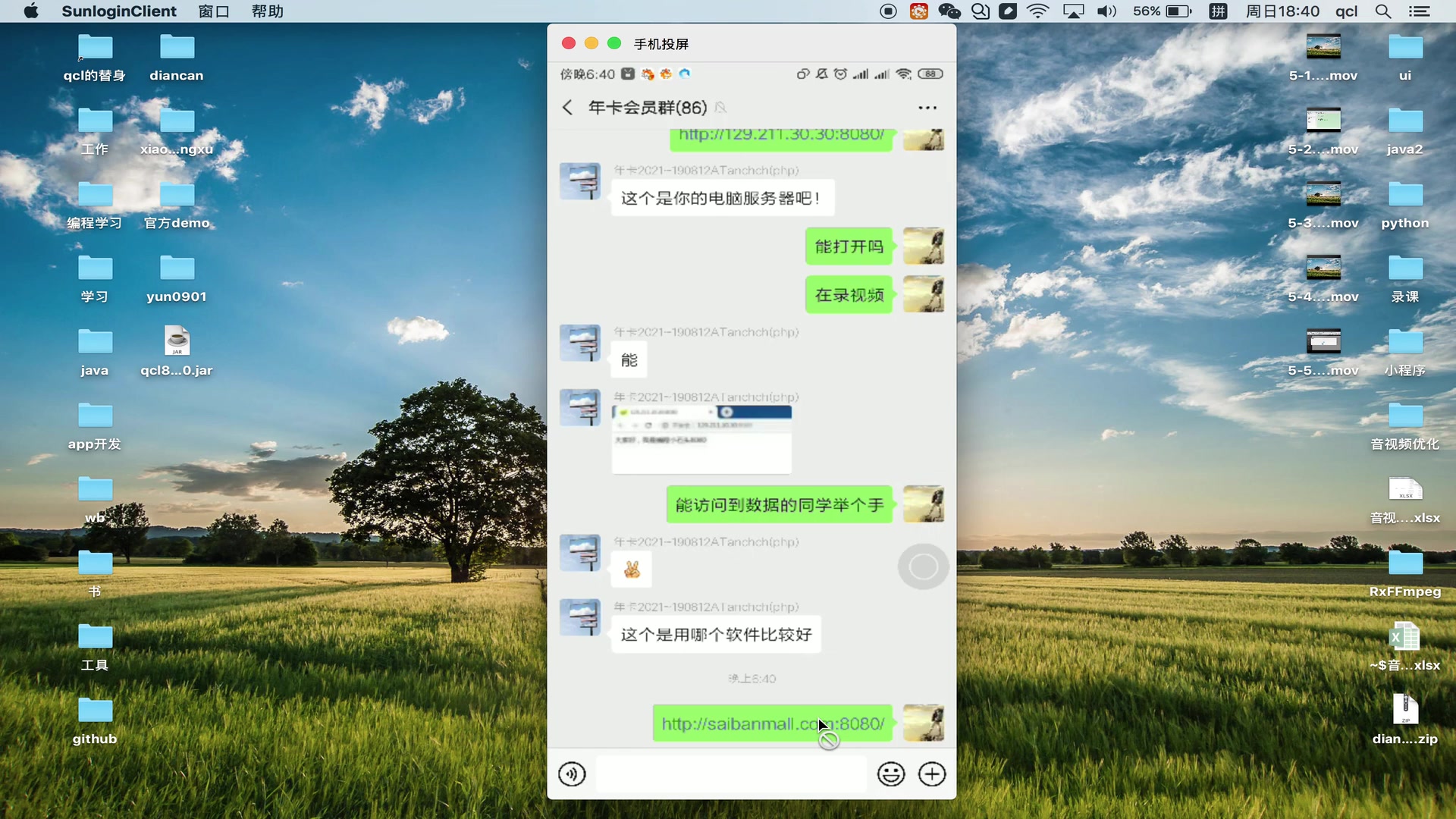Click the SunloginClient icon in macOS menu bar
Viewport: 1456px width, 819px height.
click(x=118, y=11)
